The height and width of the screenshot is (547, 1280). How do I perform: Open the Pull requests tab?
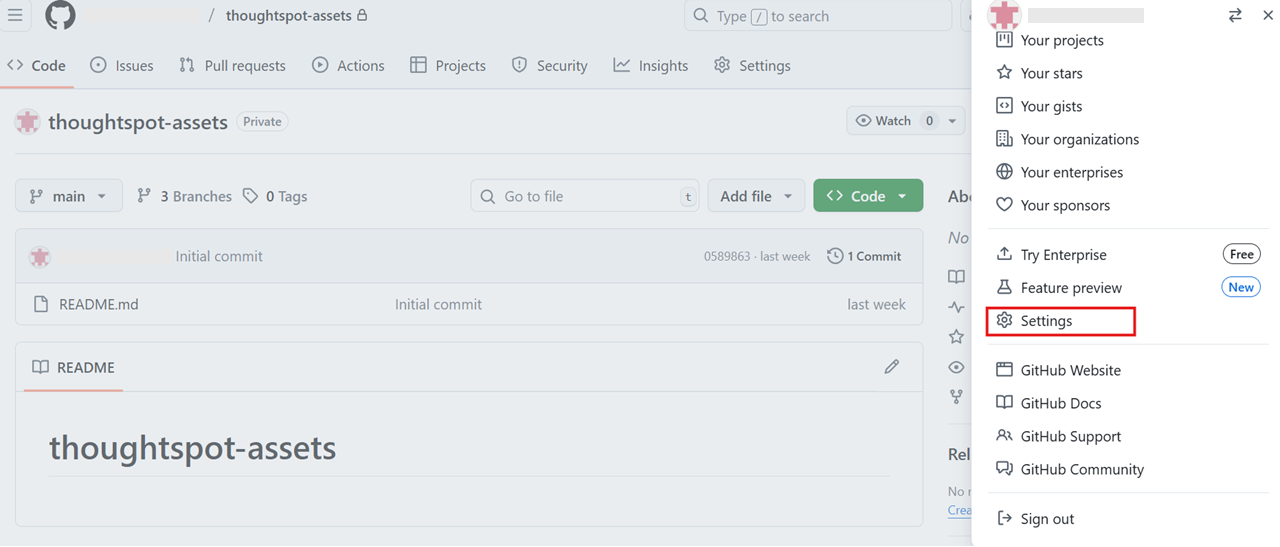[x=232, y=65]
